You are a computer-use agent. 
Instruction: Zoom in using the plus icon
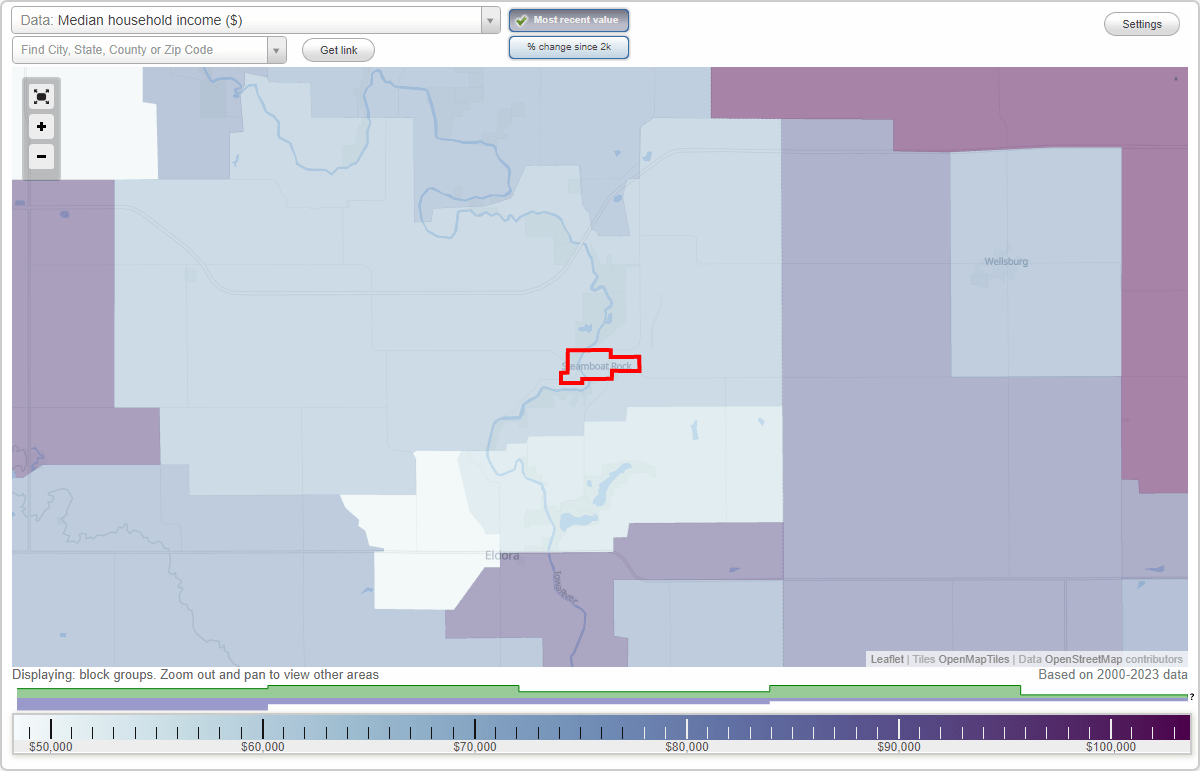[x=41, y=127]
